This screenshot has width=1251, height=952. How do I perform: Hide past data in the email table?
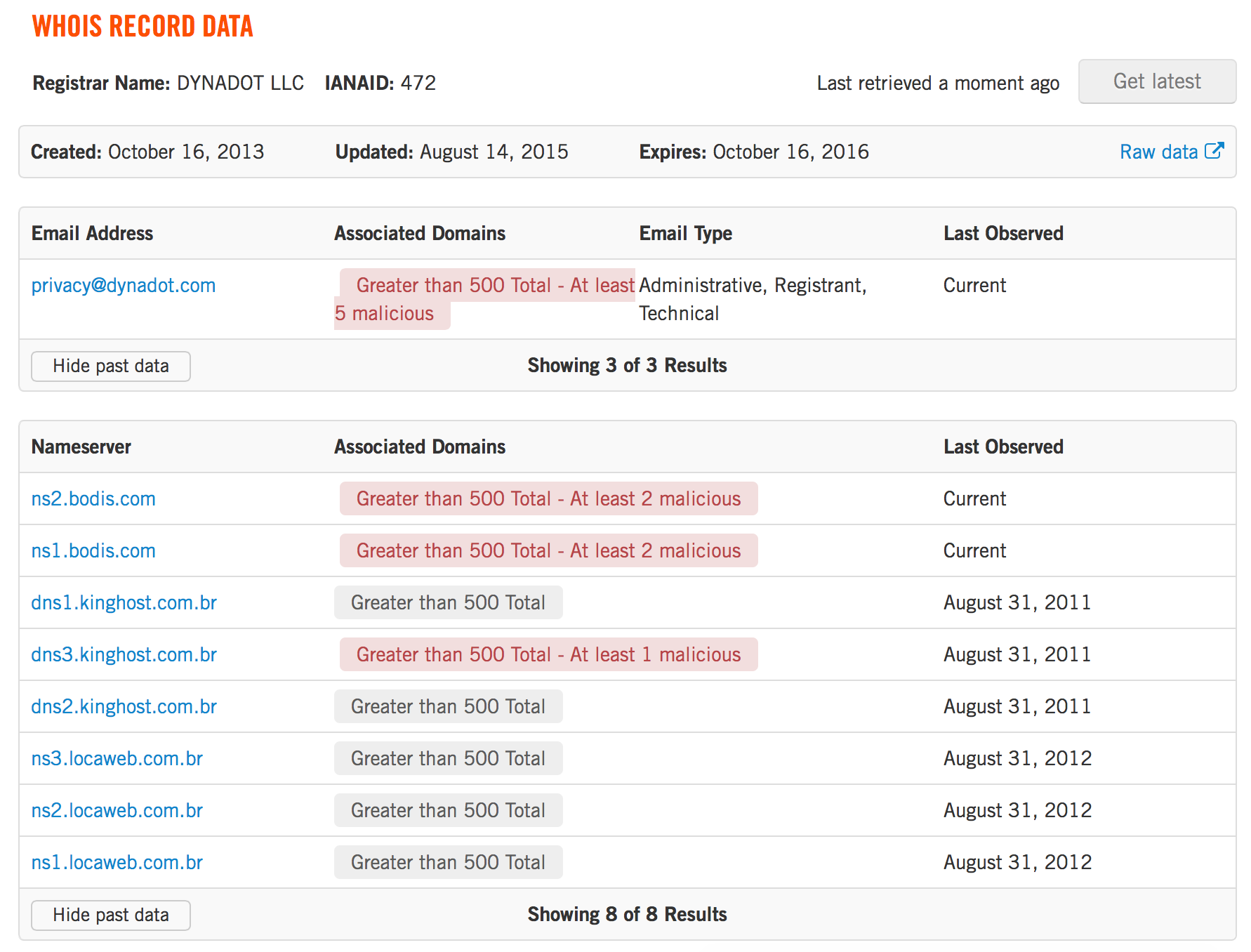[x=111, y=366]
